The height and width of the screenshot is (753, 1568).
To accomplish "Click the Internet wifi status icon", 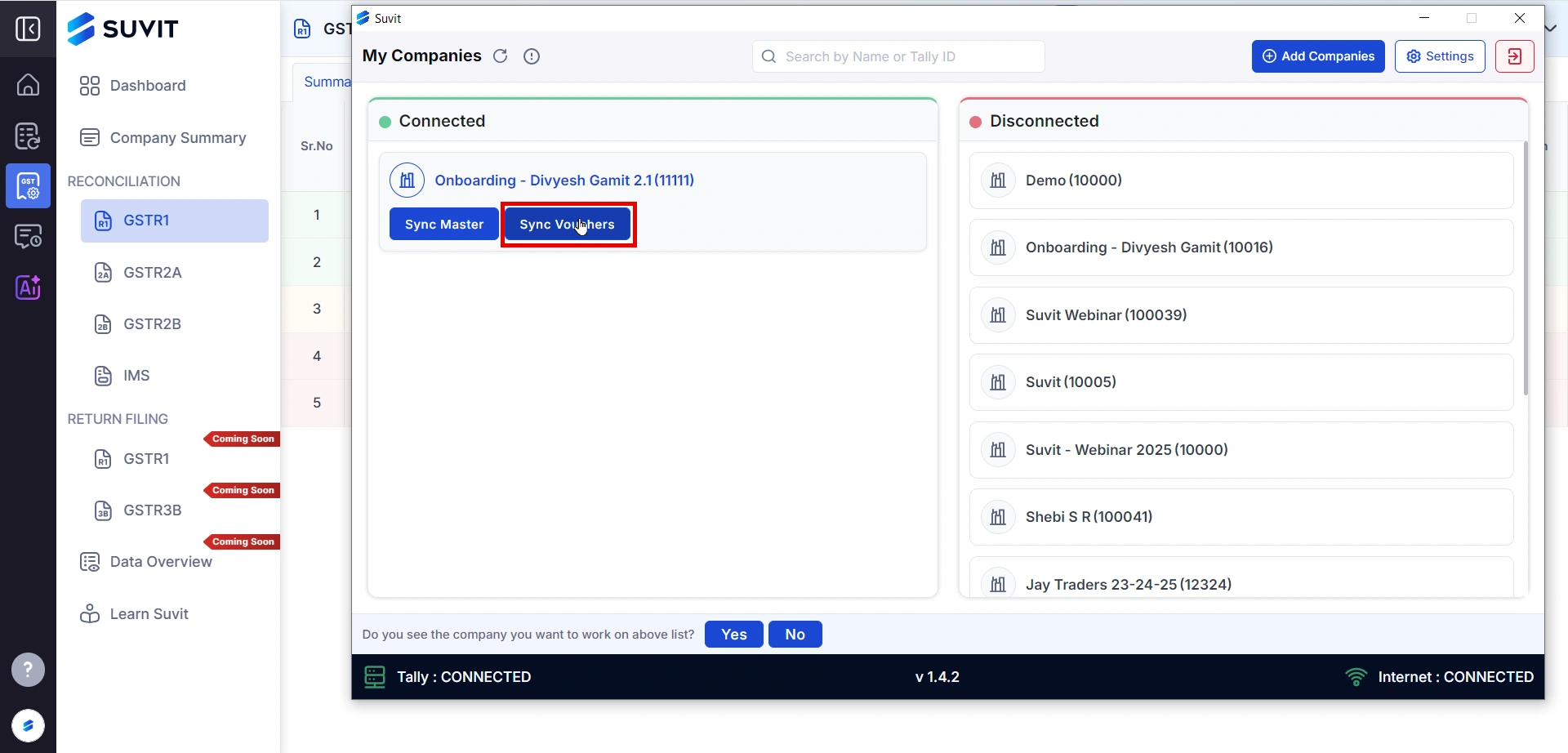I will (x=1356, y=677).
